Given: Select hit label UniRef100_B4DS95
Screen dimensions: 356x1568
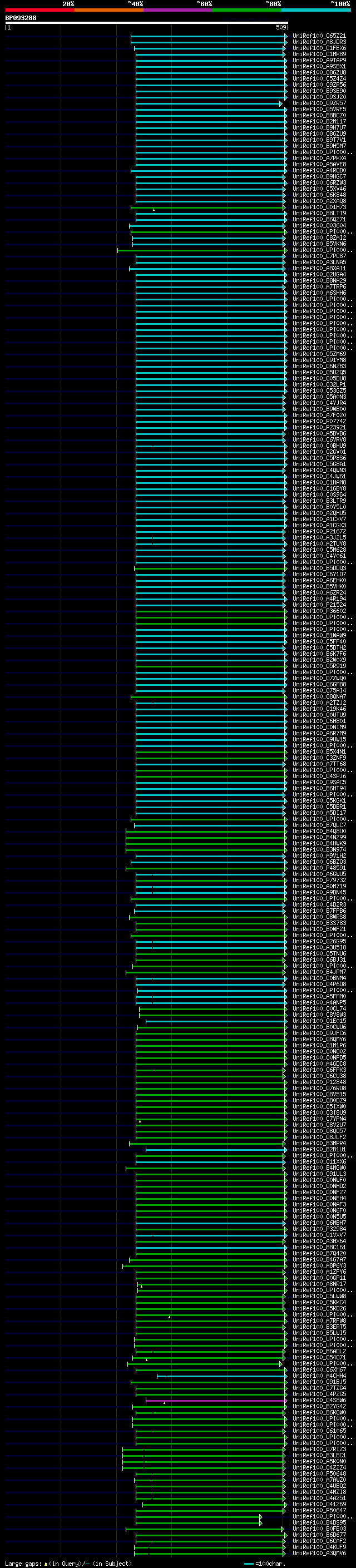Looking at the screenshot, I should point(319,1523).
